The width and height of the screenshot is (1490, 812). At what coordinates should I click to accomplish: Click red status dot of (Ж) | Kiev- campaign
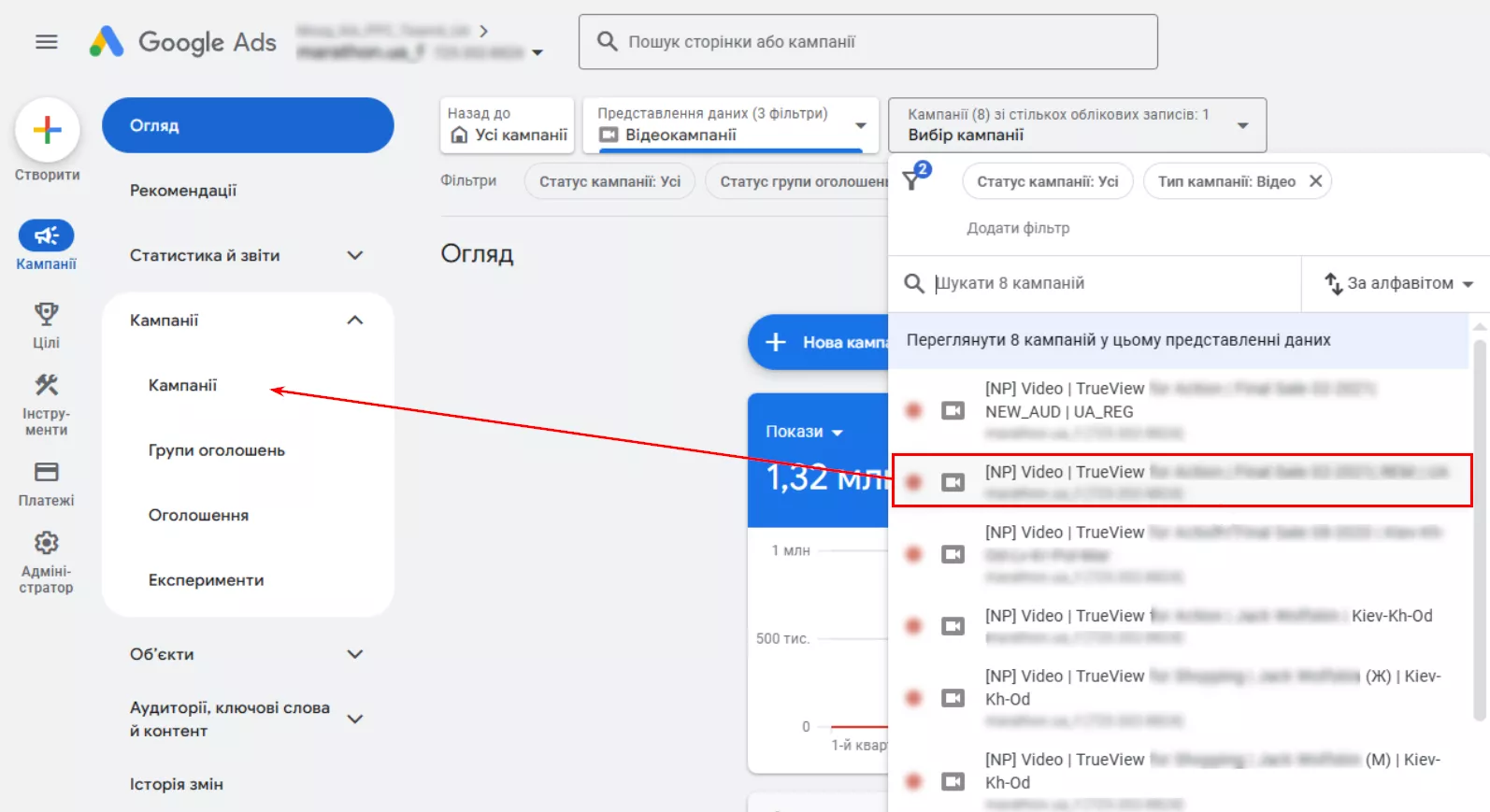[914, 698]
